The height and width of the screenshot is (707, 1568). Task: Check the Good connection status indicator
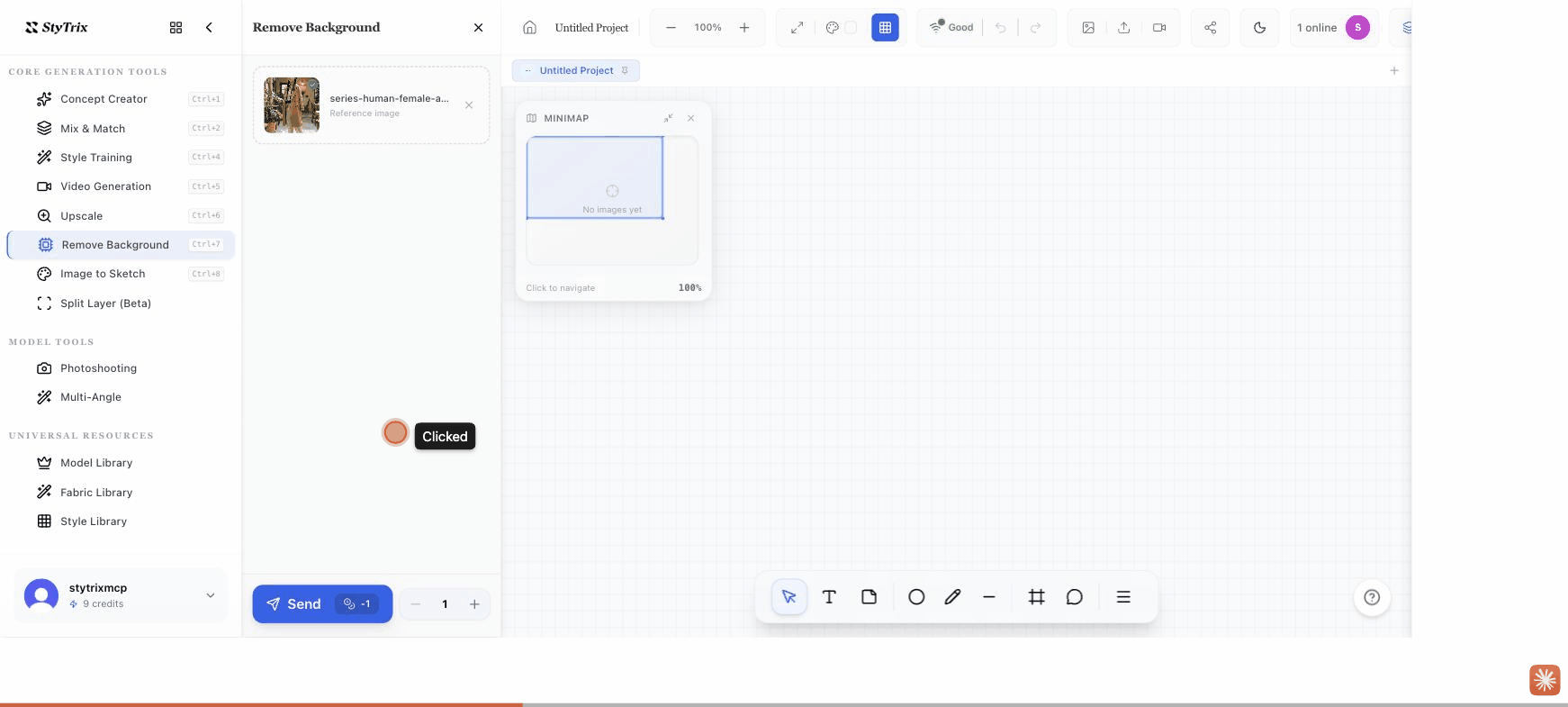(951, 28)
